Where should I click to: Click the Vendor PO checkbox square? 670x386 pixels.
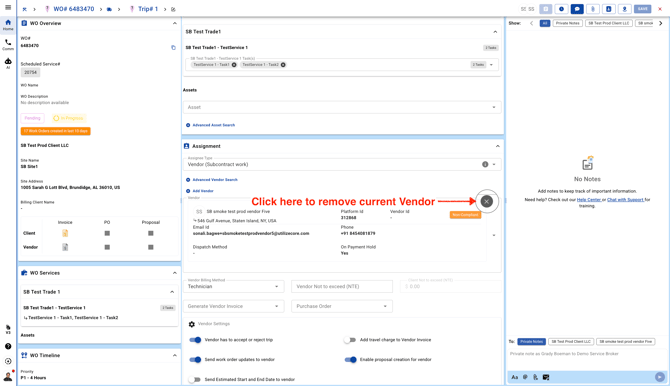[107, 247]
